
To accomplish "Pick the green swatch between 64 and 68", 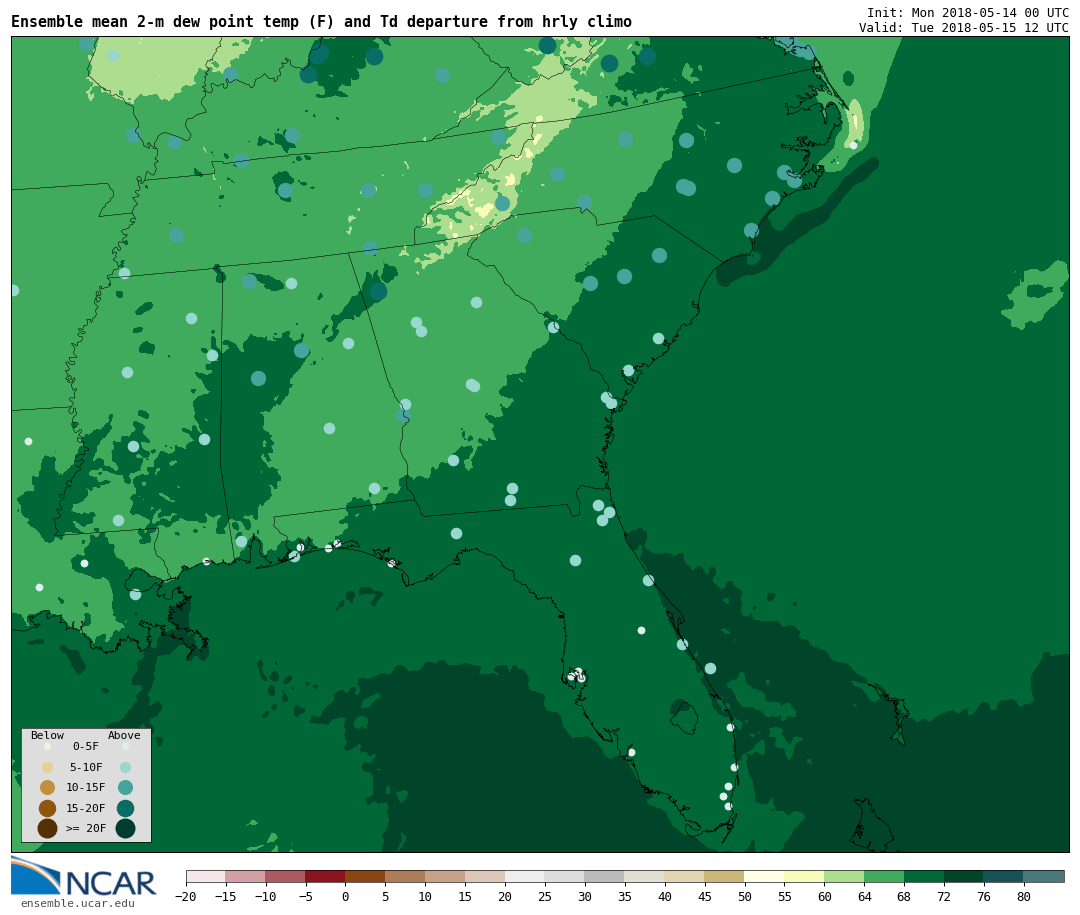I will [884, 876].
